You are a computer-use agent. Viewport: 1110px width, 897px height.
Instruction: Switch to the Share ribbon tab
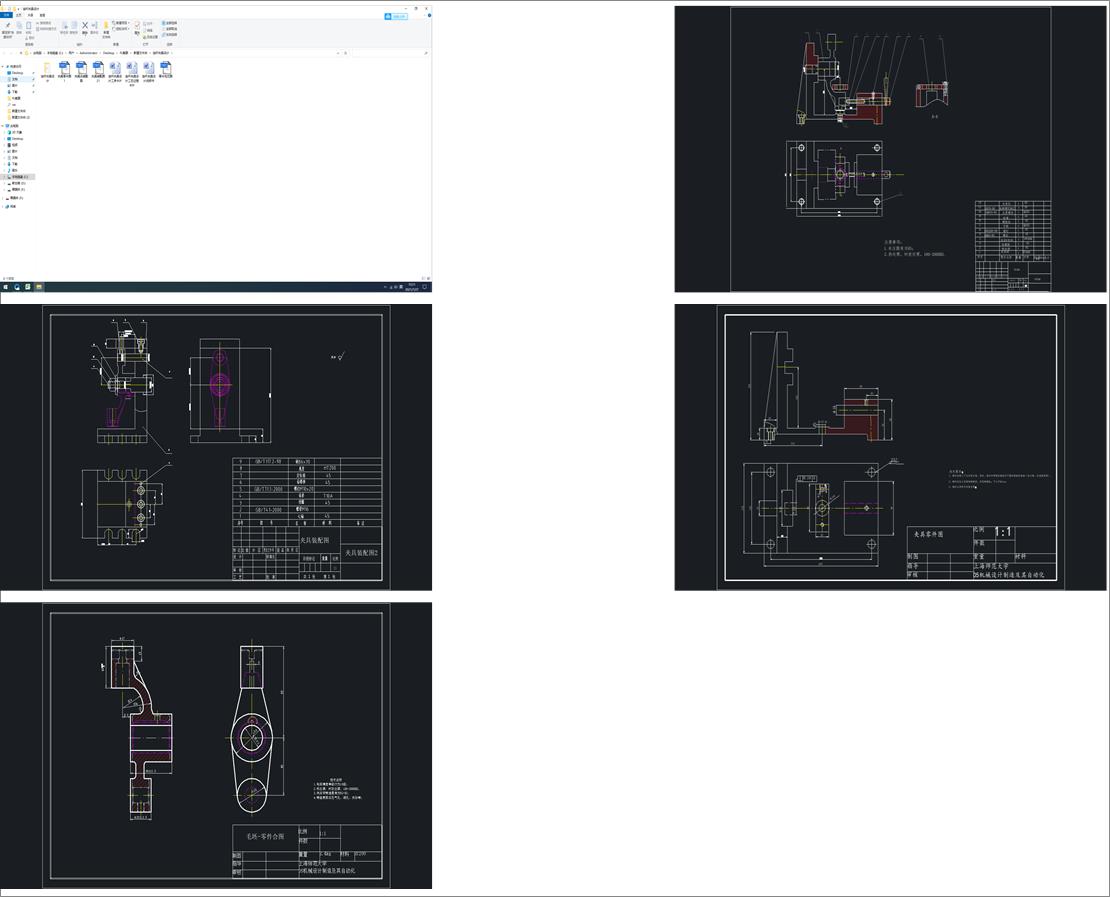click(x=30, y=15)
